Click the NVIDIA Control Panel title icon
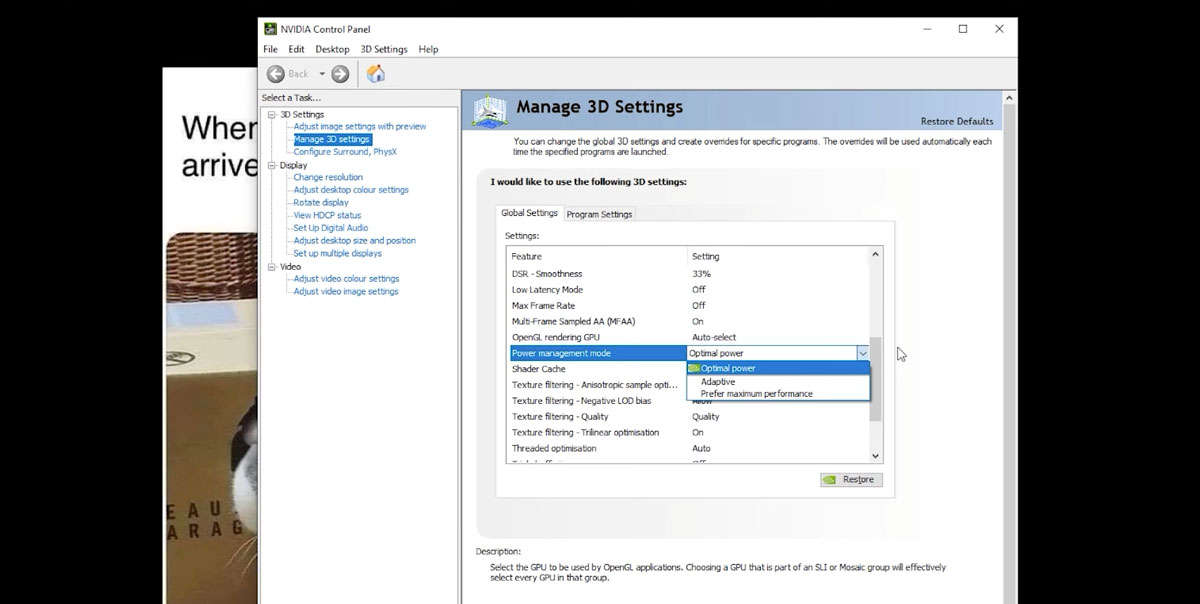1200x604 pixels. [x=270, y=29]
